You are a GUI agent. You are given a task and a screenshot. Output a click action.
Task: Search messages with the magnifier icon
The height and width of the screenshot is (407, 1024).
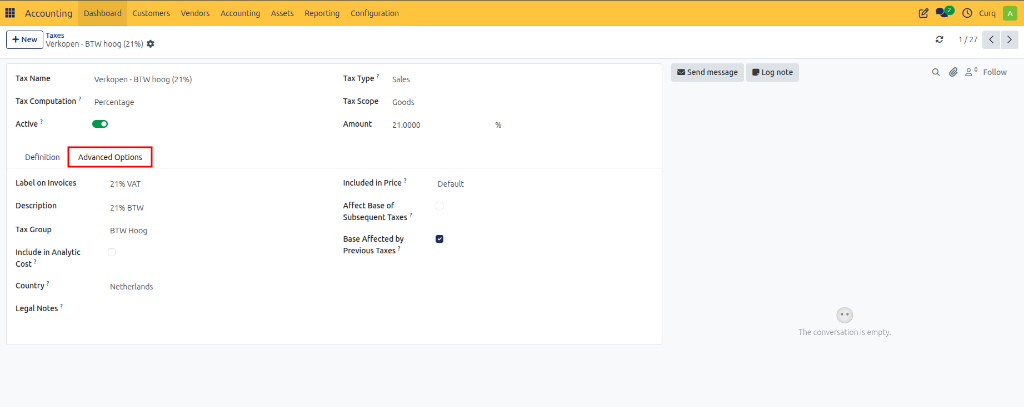936,73
